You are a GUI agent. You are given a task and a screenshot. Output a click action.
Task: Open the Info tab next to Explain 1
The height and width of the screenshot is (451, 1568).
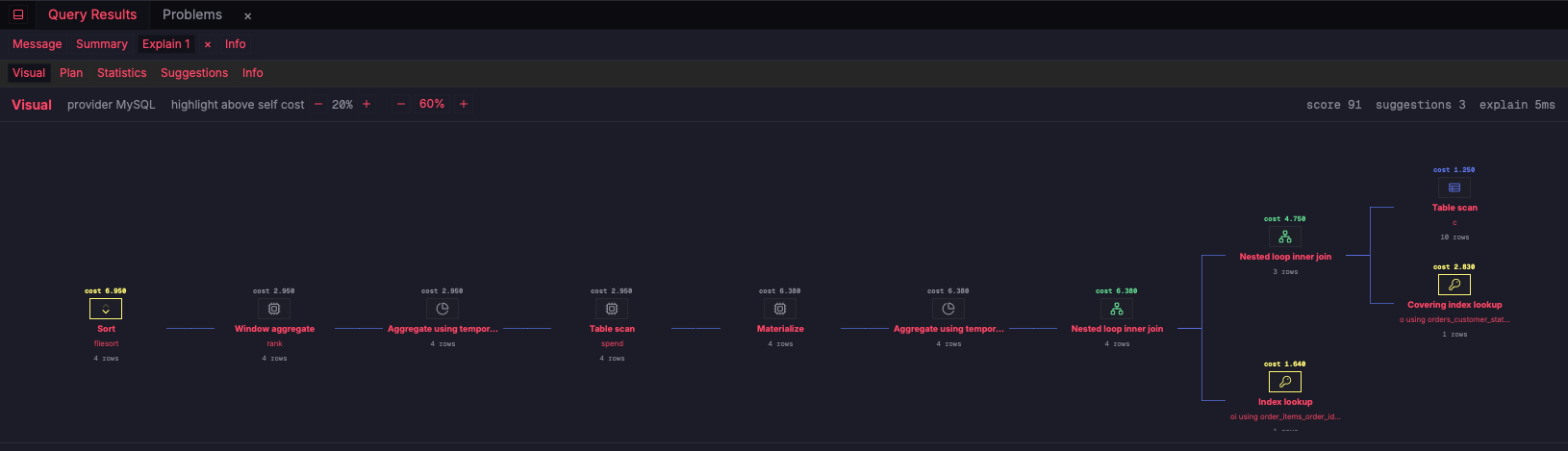click(x=236, y=44)
